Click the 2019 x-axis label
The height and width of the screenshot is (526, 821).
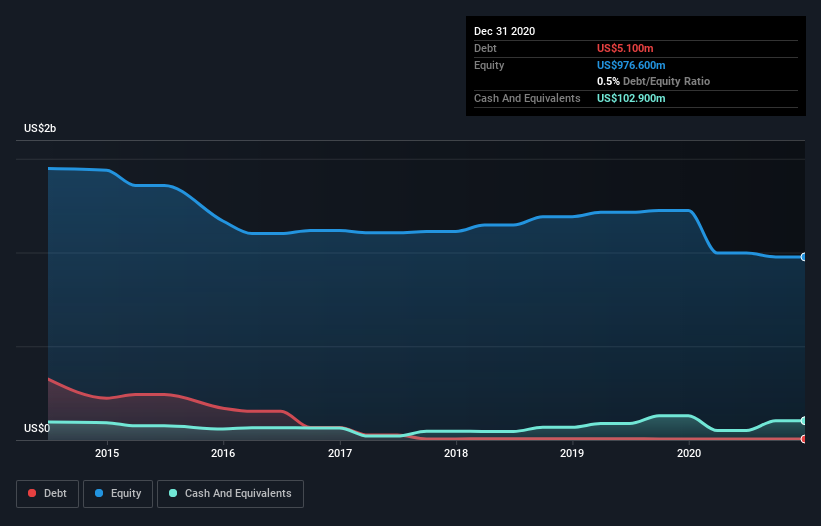[572, 453]
